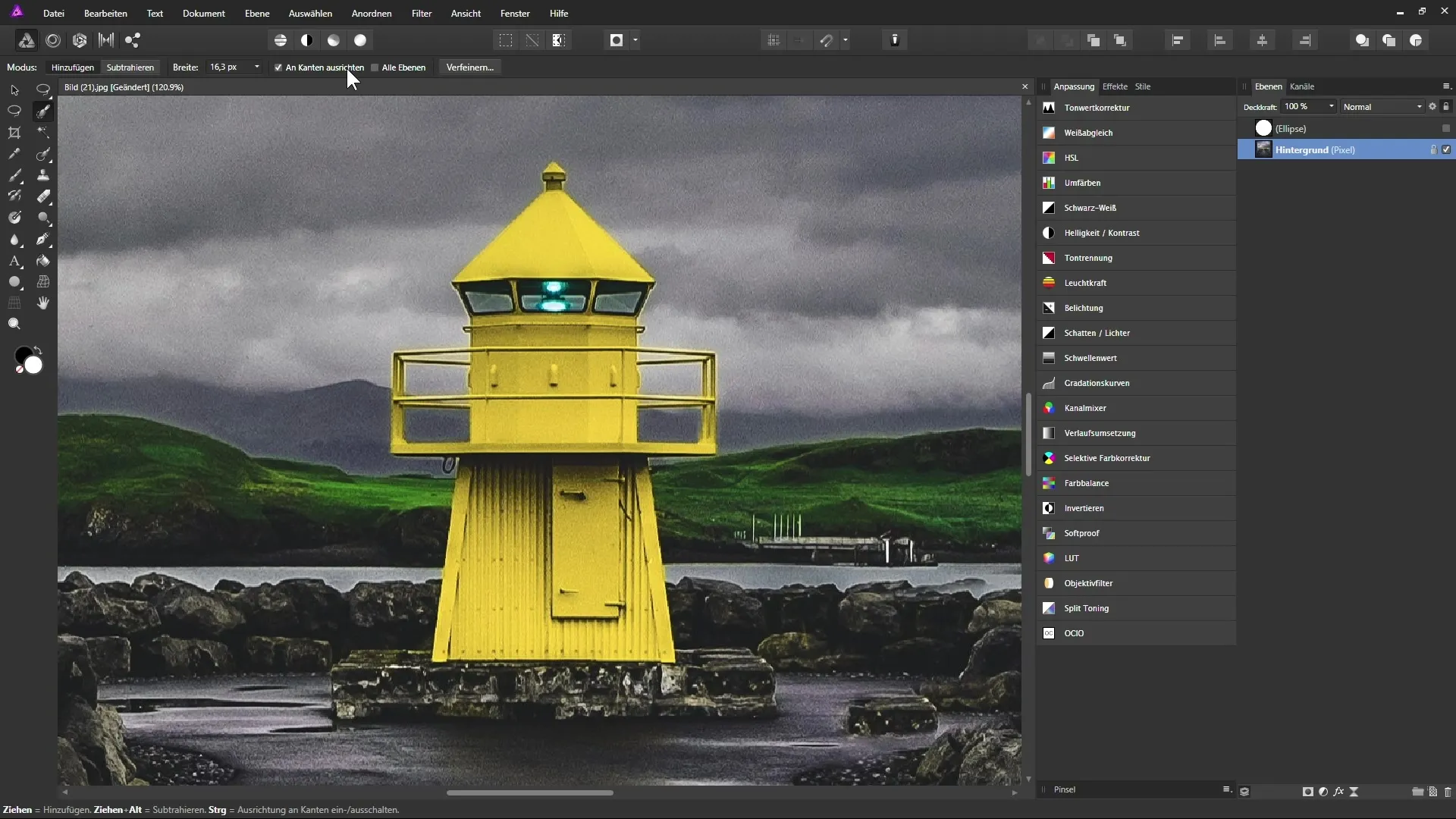1456x819 pixels.
Task: Click the white background color swatch
Action: pyautogui.click(x=34, y=366)
